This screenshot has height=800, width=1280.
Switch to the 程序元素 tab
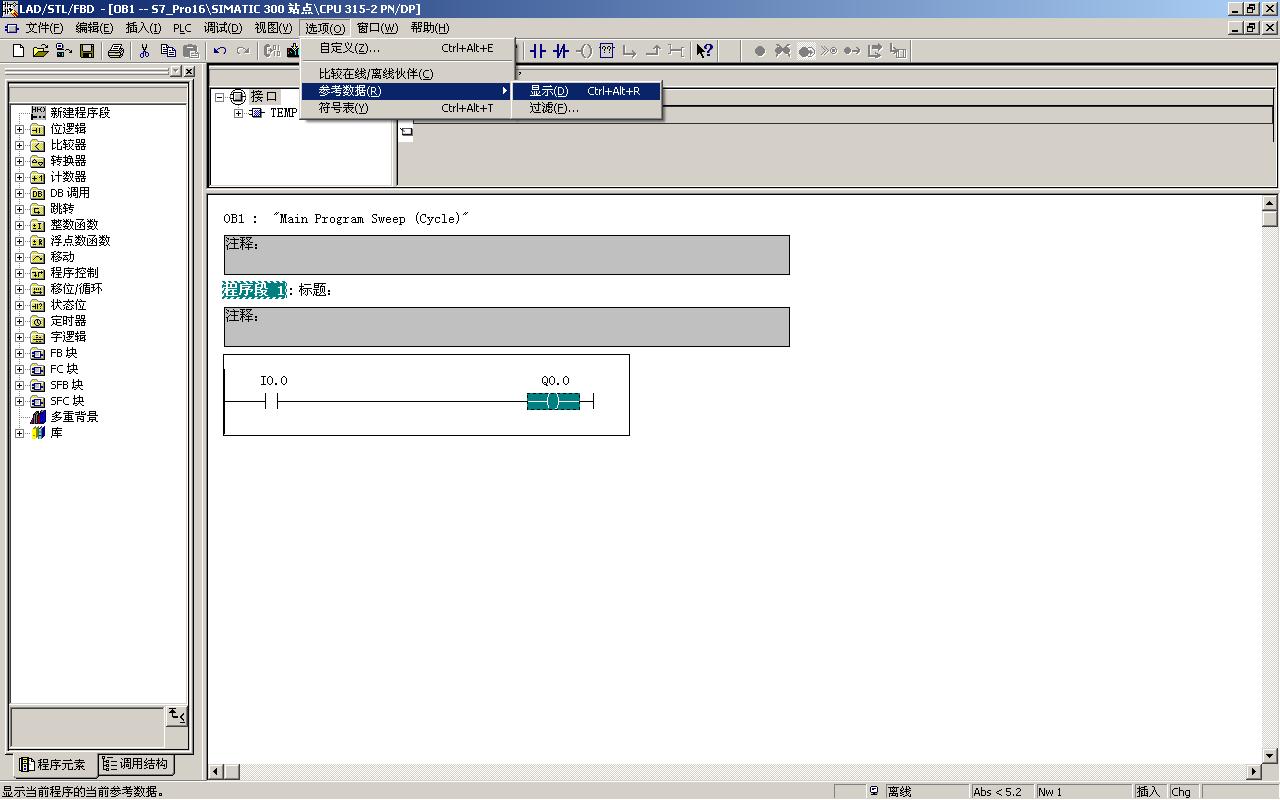tap(54, 765)
